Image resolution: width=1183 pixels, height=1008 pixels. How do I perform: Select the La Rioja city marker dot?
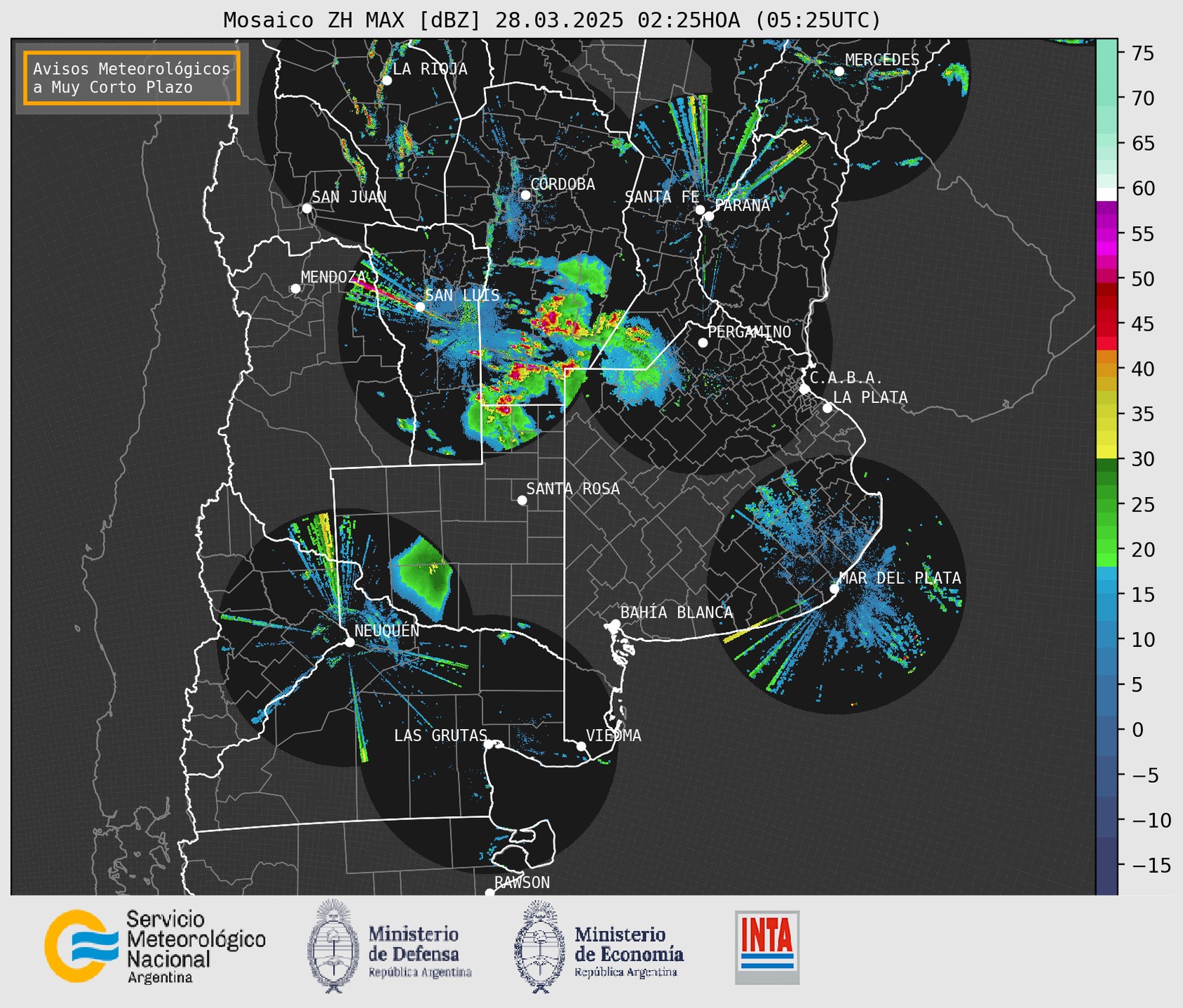click(x=386, y=81)
